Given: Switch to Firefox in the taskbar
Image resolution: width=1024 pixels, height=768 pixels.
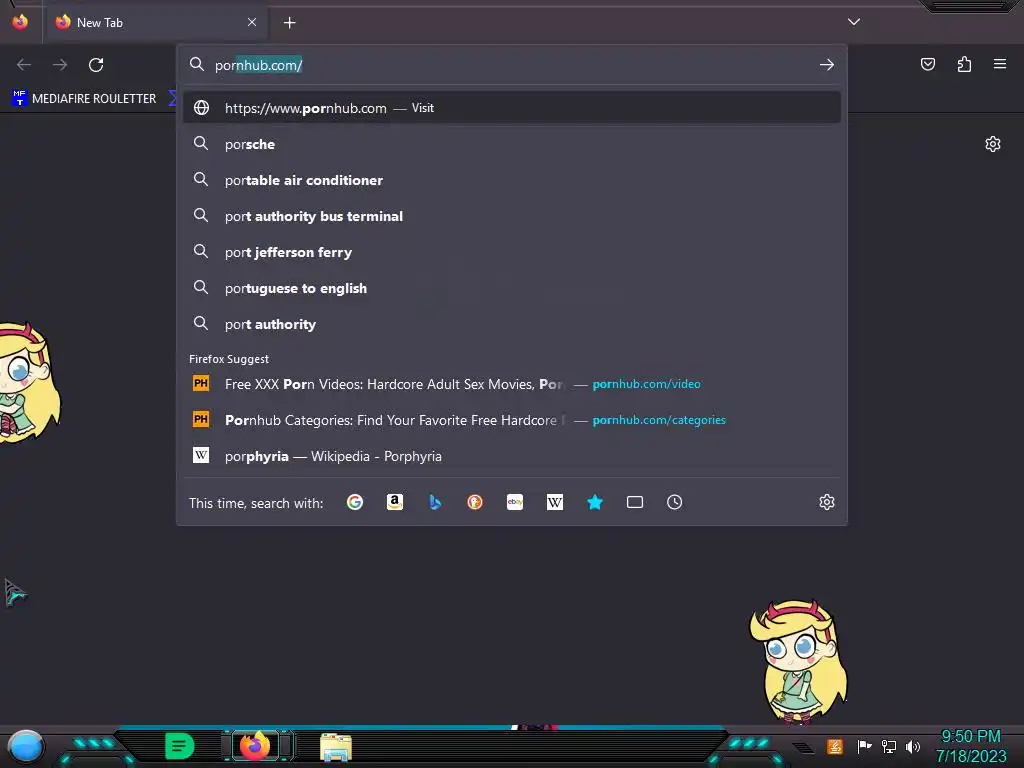Looking at the screenshot, I should coord(255,746).
